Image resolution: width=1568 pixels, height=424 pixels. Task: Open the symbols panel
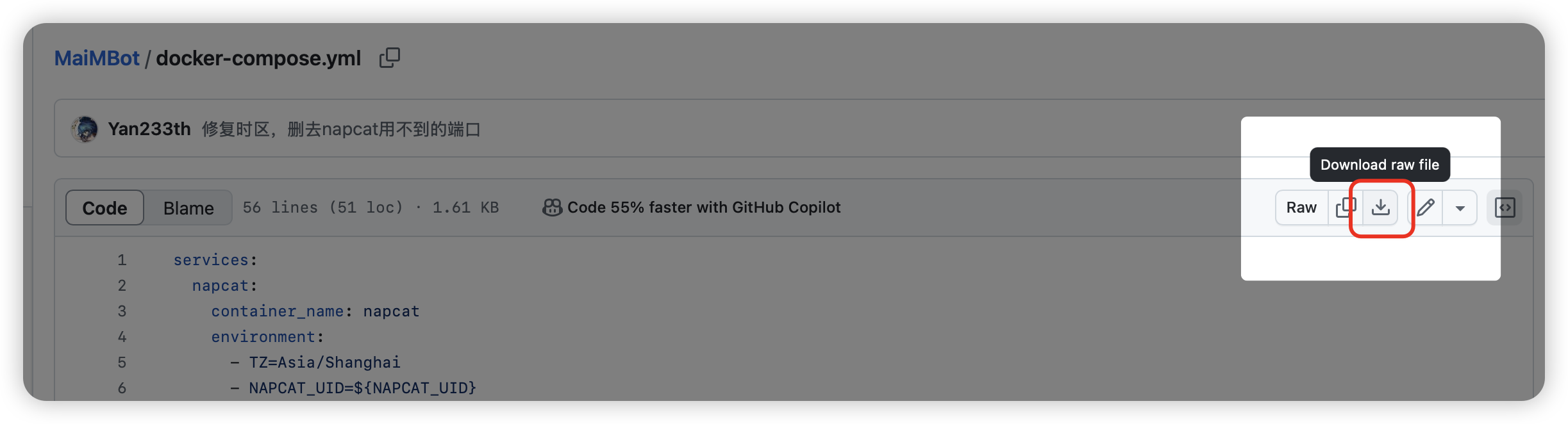(1505, 208)
